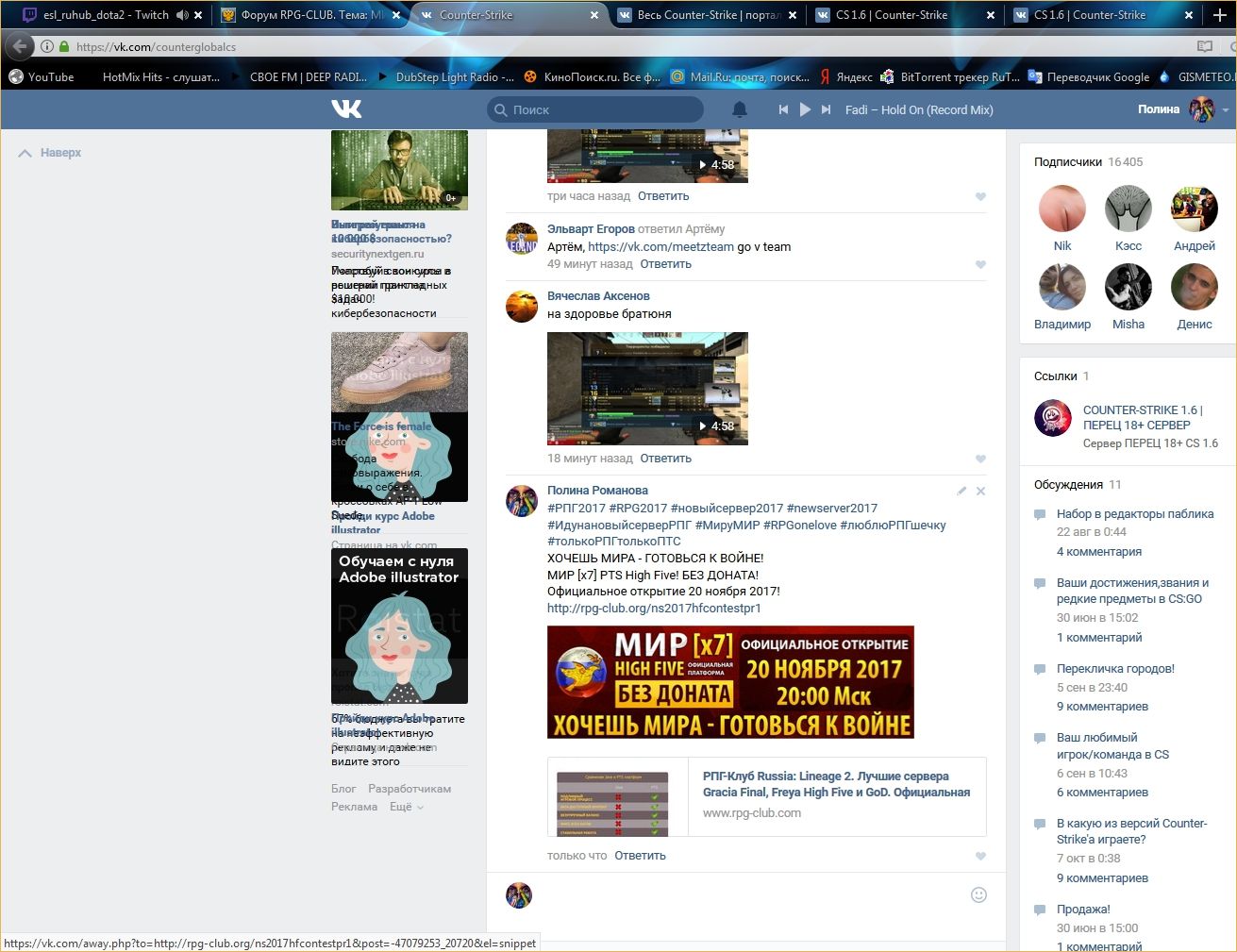The image size is (1237, 952).
Task: Expand the Ещё footer menu
Action: pyautogui.click(x=406, y=807)
